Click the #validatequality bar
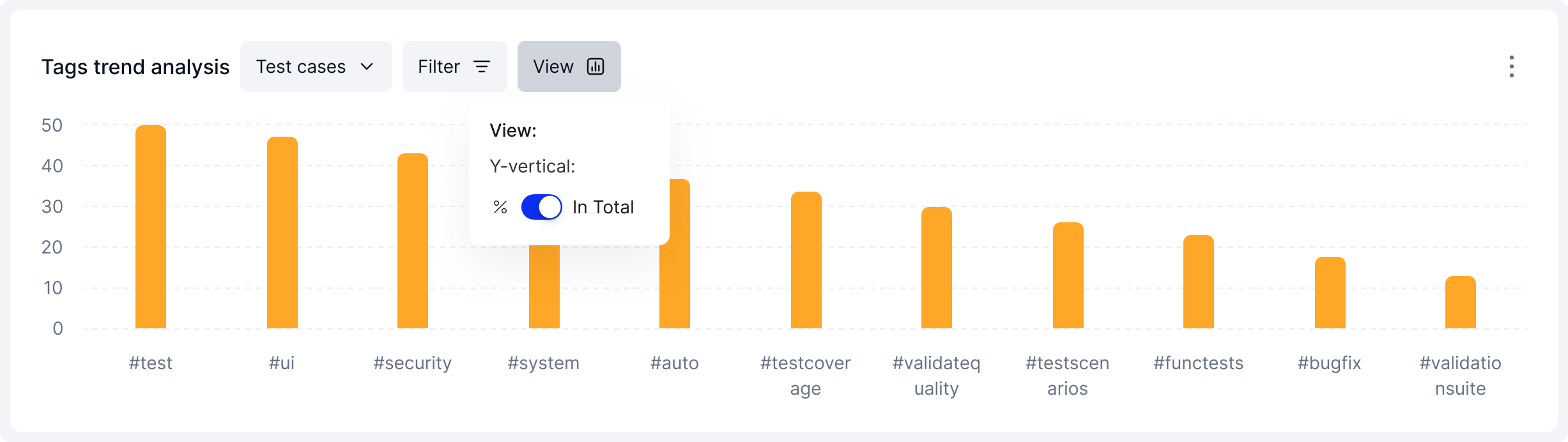 point(937,268)
